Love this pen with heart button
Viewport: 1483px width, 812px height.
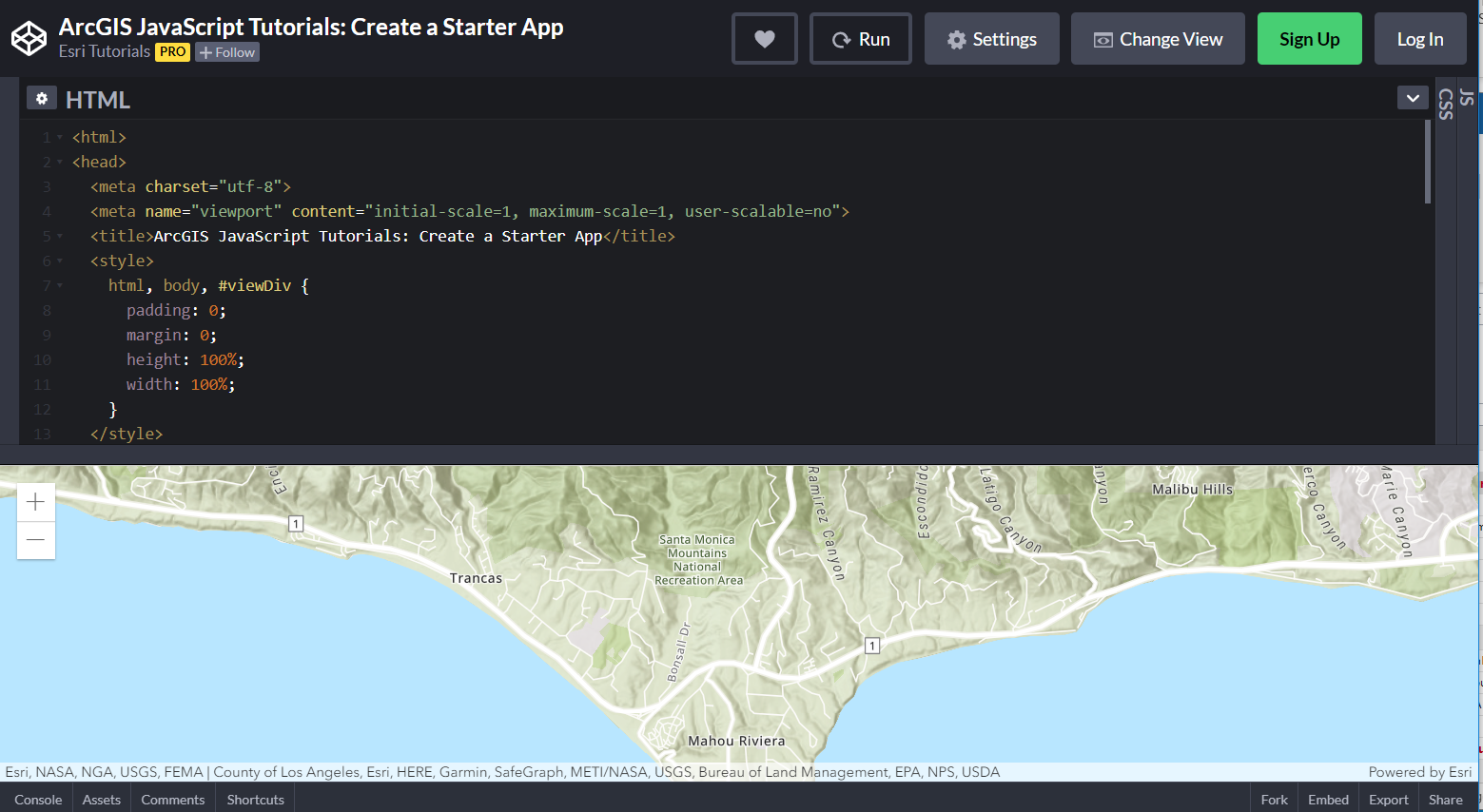pyautogui.click(x=765, y=39)
